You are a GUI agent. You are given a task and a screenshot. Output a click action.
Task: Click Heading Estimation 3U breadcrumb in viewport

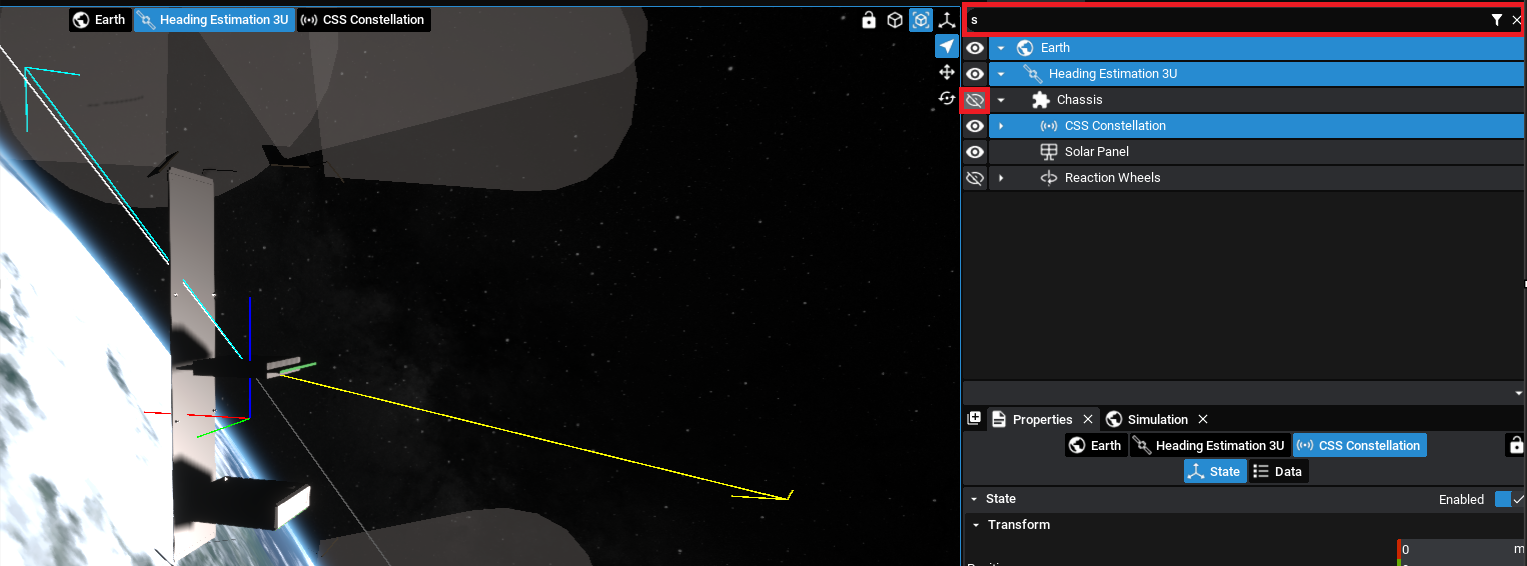click(x=214, y=20)
